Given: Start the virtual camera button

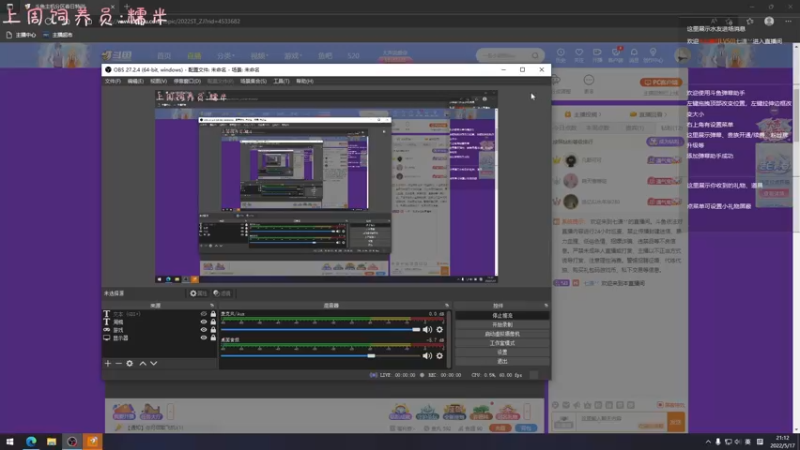Looking at the screenshot, I should [502, 334].
